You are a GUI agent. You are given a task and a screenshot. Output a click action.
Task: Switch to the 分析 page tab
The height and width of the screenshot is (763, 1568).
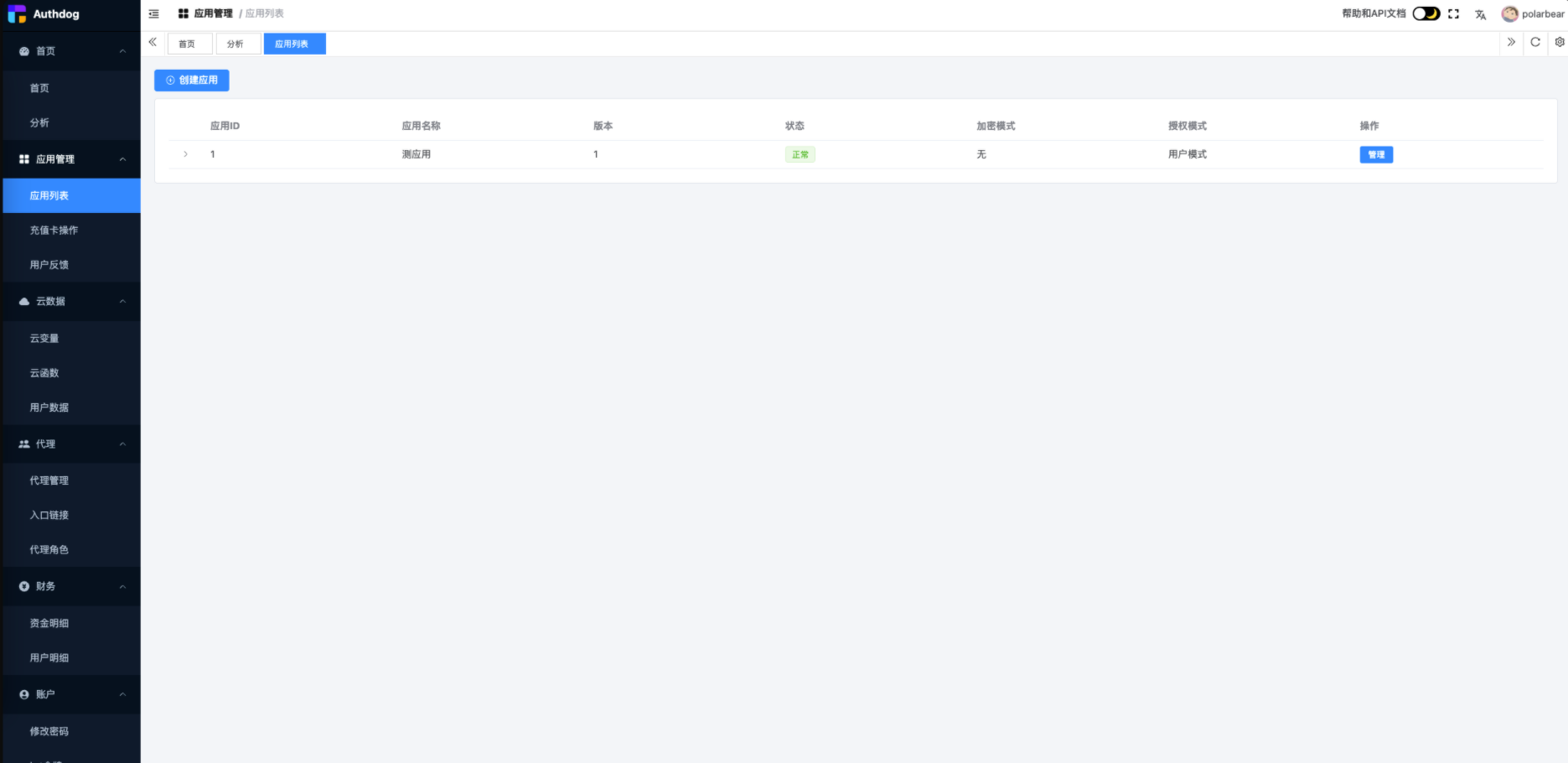238,44
